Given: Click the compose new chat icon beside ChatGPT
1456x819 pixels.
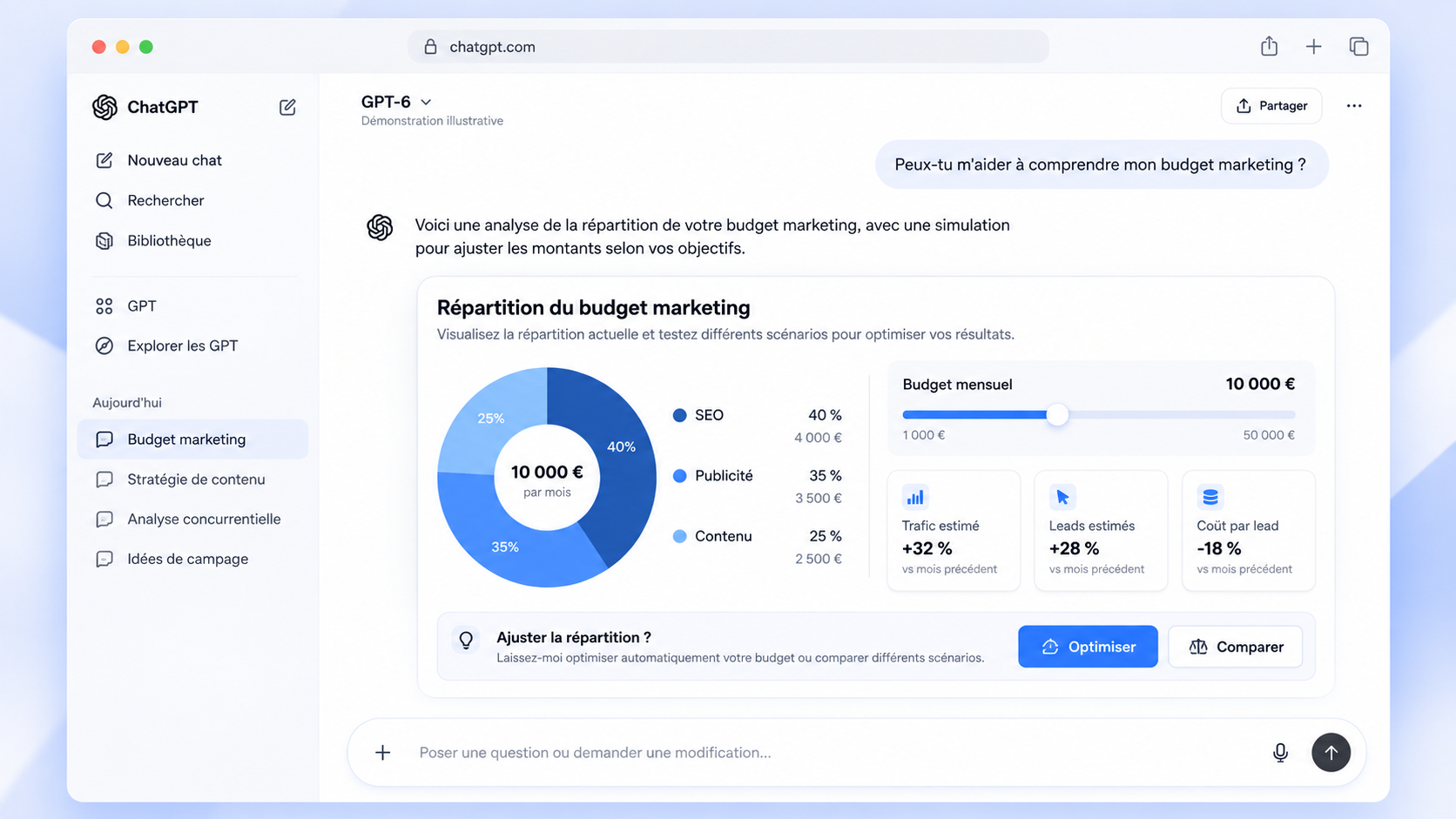Looking at the screenshot, I should [x=287, y=107].
